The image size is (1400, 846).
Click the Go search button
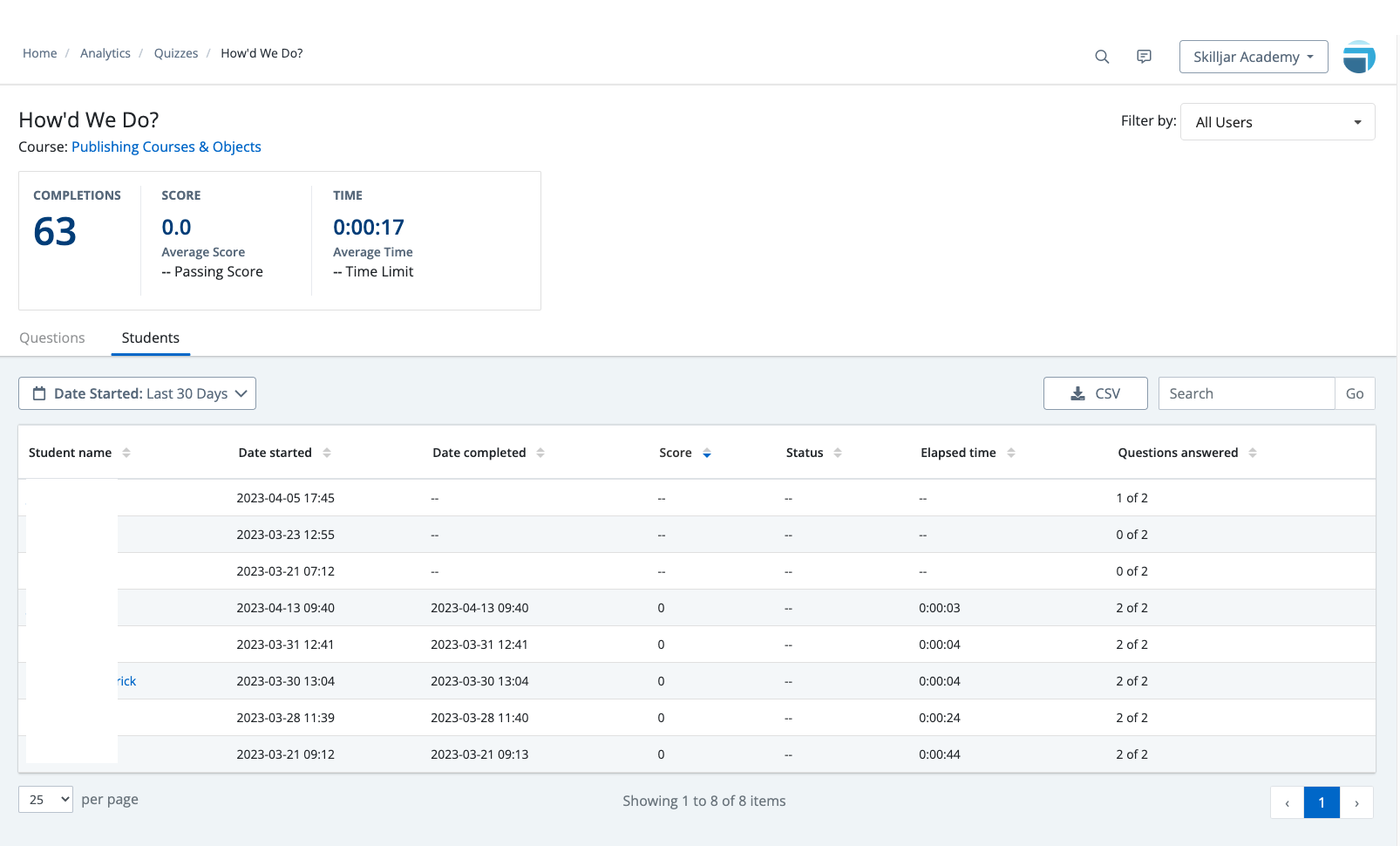[1355, 393]
